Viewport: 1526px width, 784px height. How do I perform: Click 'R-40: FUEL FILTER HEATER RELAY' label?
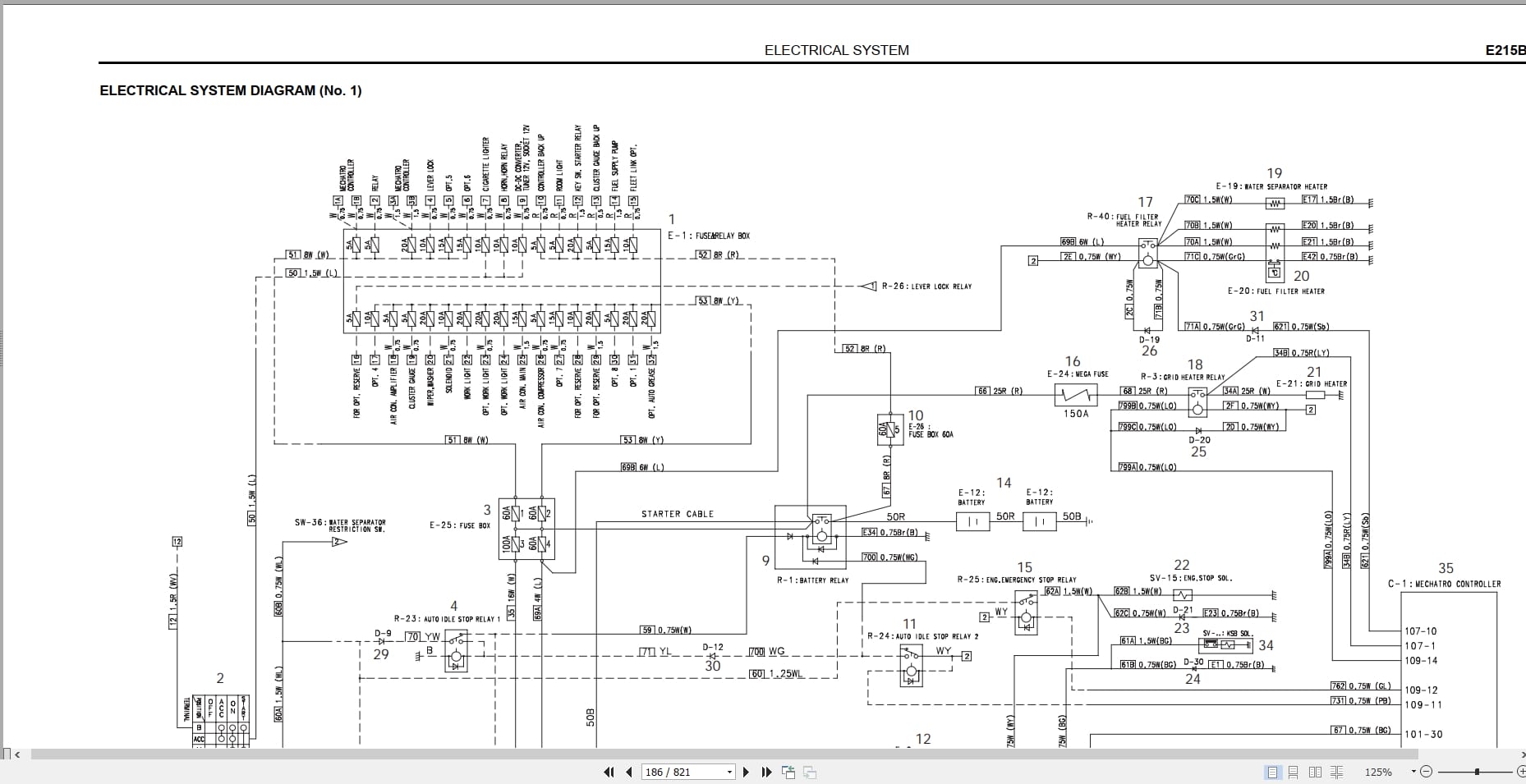click(1124, 220)
